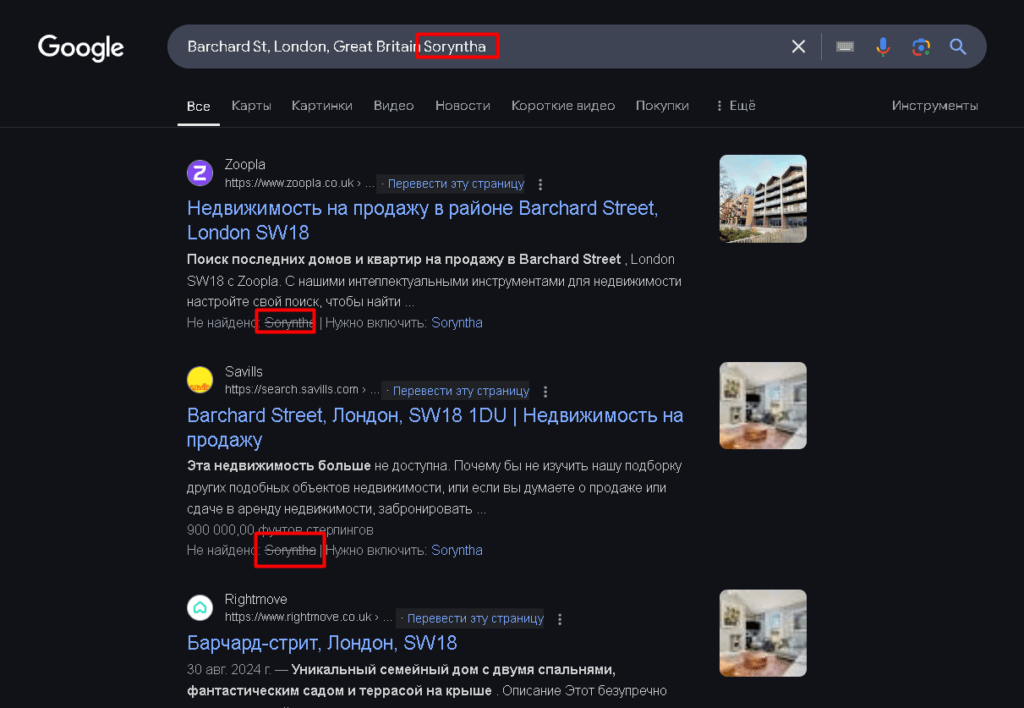
Task: Click the Google logo
Action: click(81, 48)
